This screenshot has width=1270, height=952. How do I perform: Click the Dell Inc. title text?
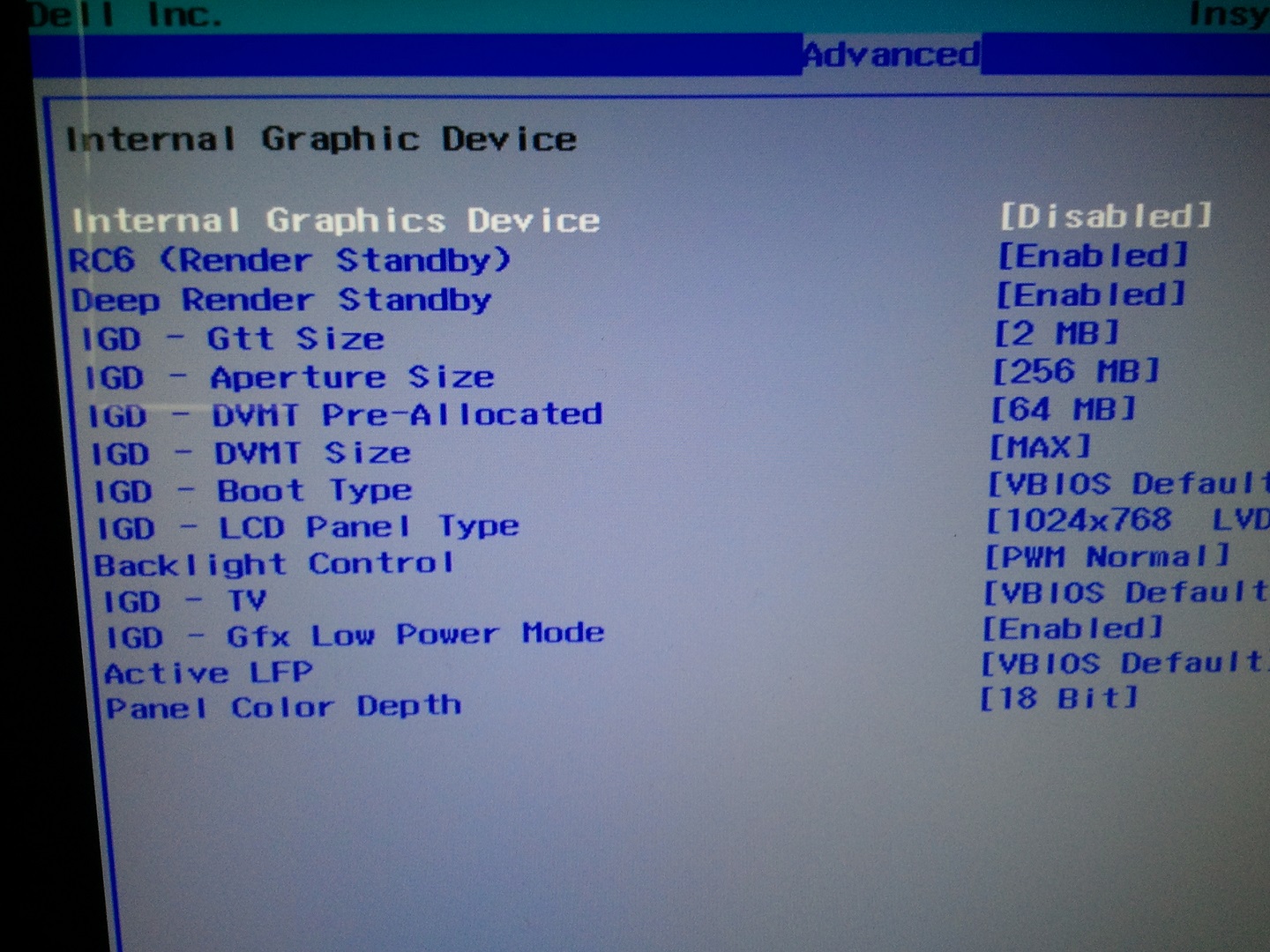coord(124,14)
